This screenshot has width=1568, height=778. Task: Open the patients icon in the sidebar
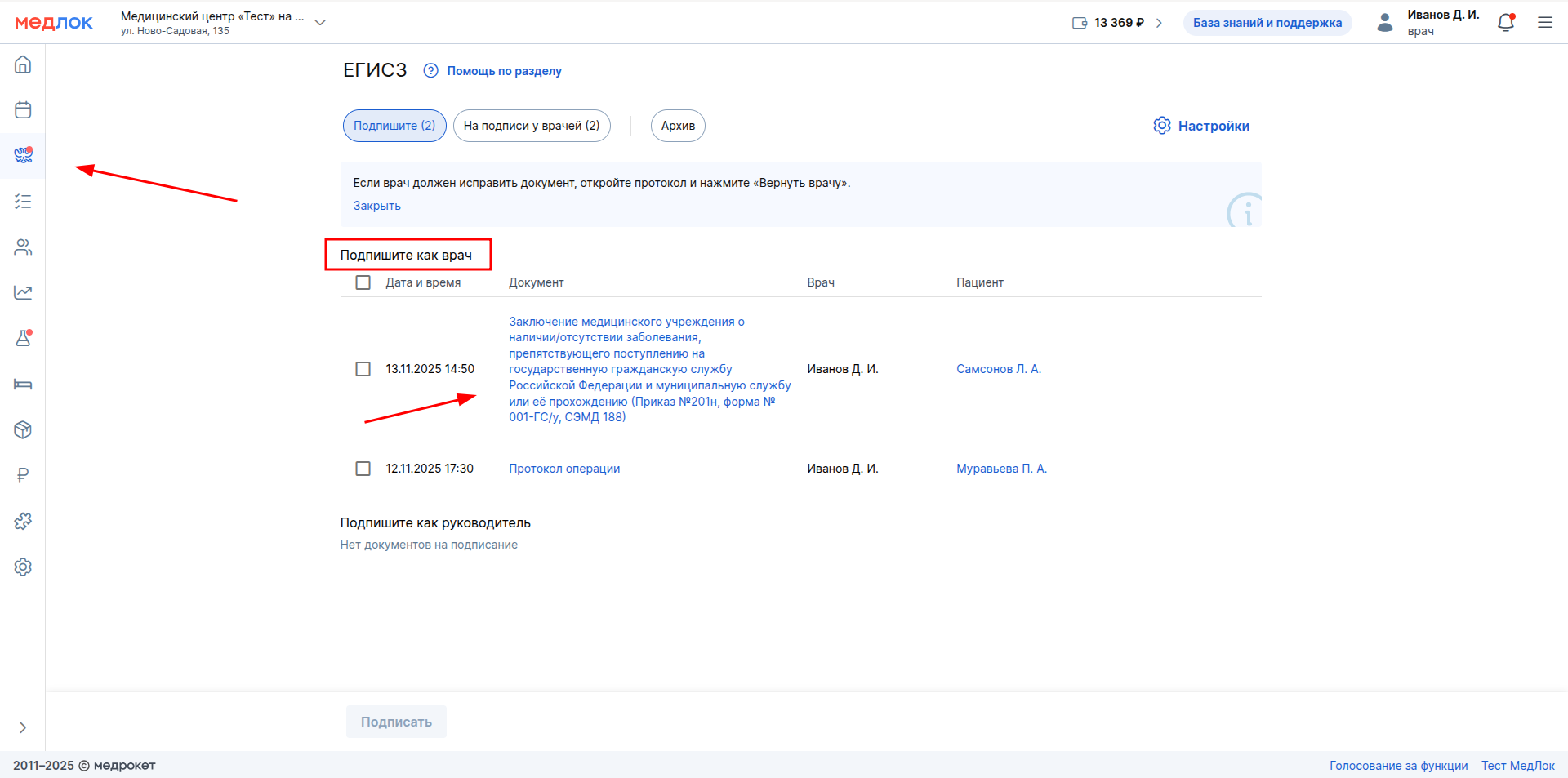point(23,247)
